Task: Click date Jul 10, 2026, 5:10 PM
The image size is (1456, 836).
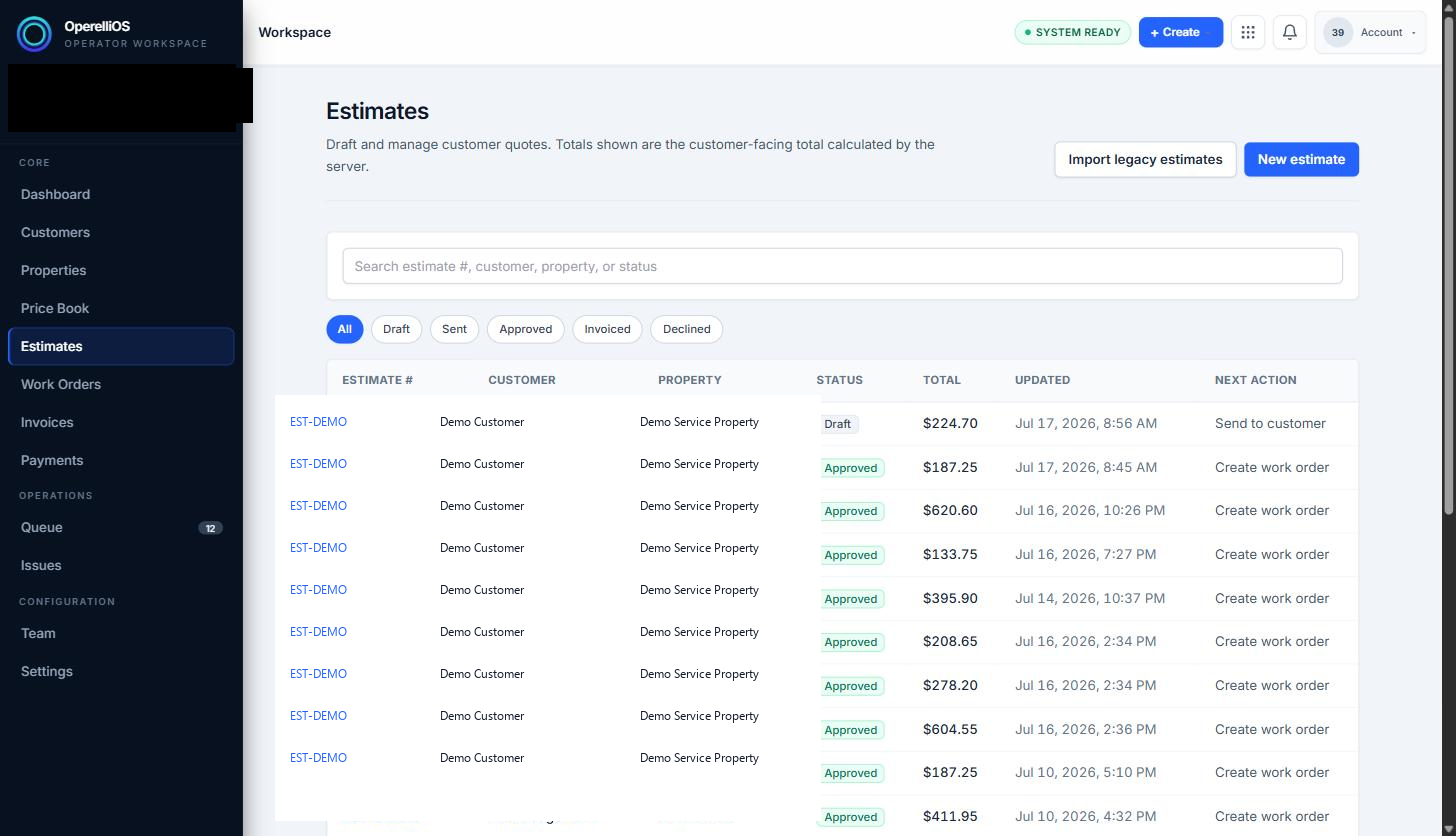Action: click(x=1085, y=773)
